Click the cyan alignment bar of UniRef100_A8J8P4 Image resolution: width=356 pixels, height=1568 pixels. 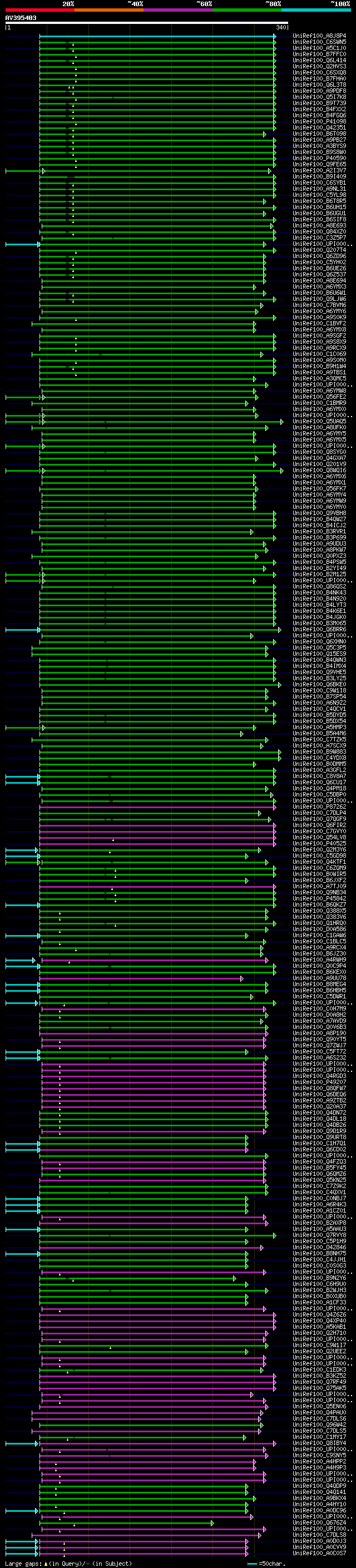click(x=157, y=36)
